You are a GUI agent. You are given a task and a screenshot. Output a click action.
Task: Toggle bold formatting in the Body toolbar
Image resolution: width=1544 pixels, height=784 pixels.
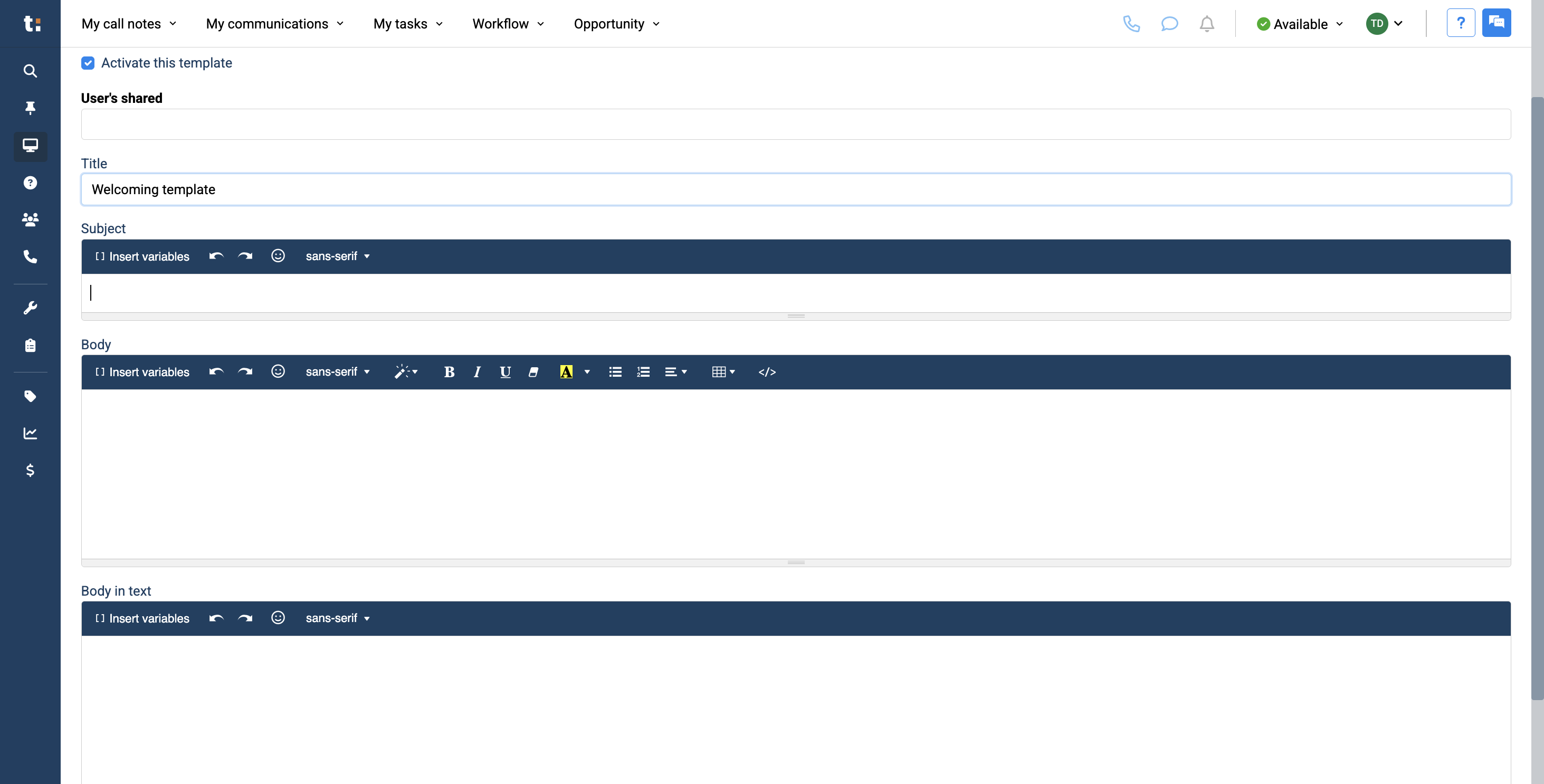point(449,371)
